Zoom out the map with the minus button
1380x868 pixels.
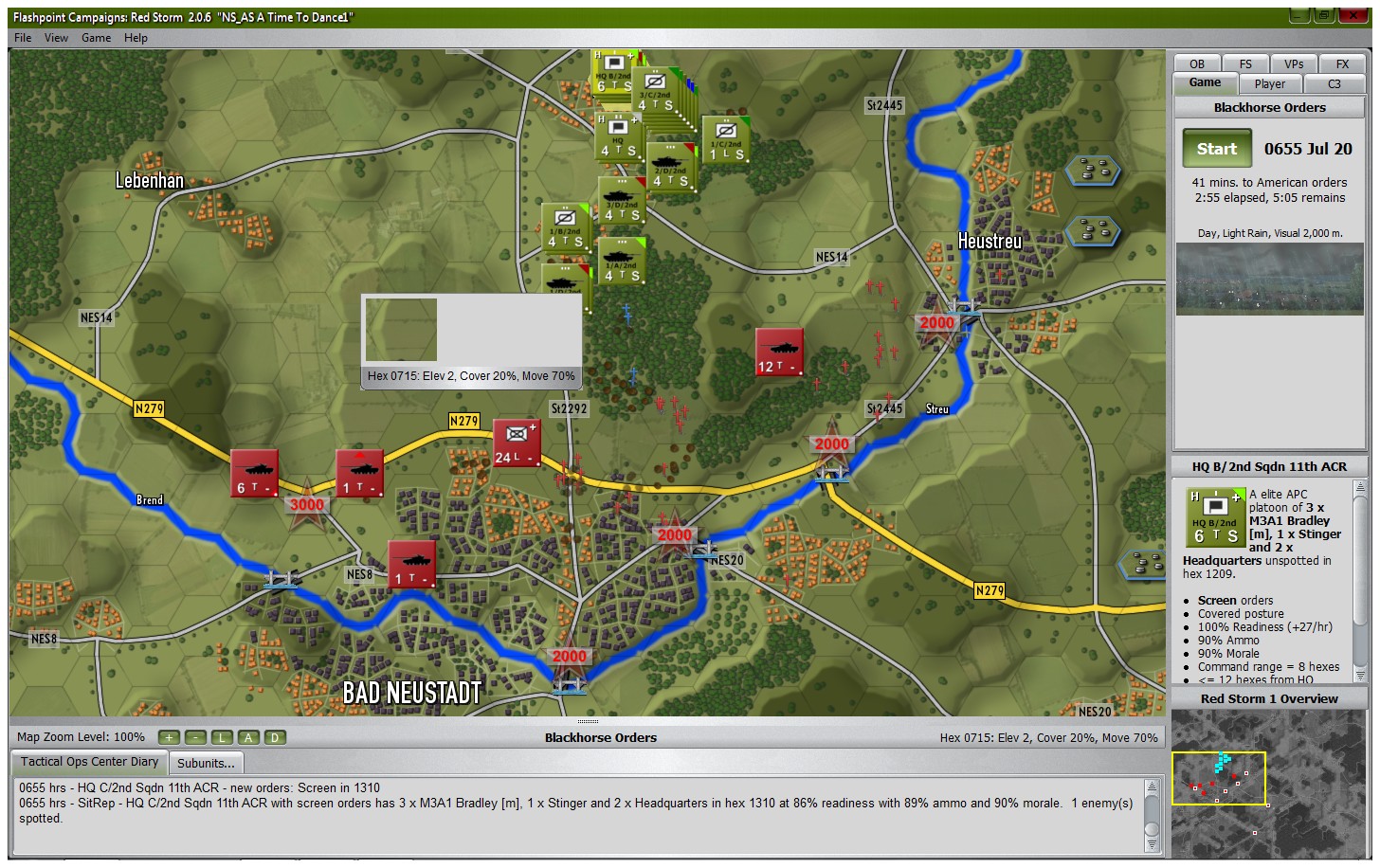[195, 737]
